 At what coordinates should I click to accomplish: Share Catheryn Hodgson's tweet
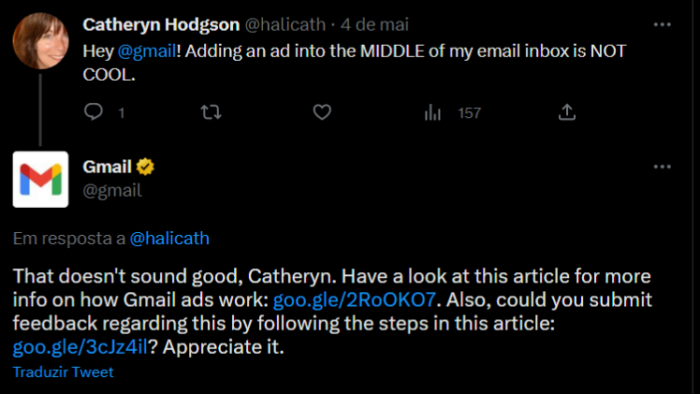click(567, 112)
